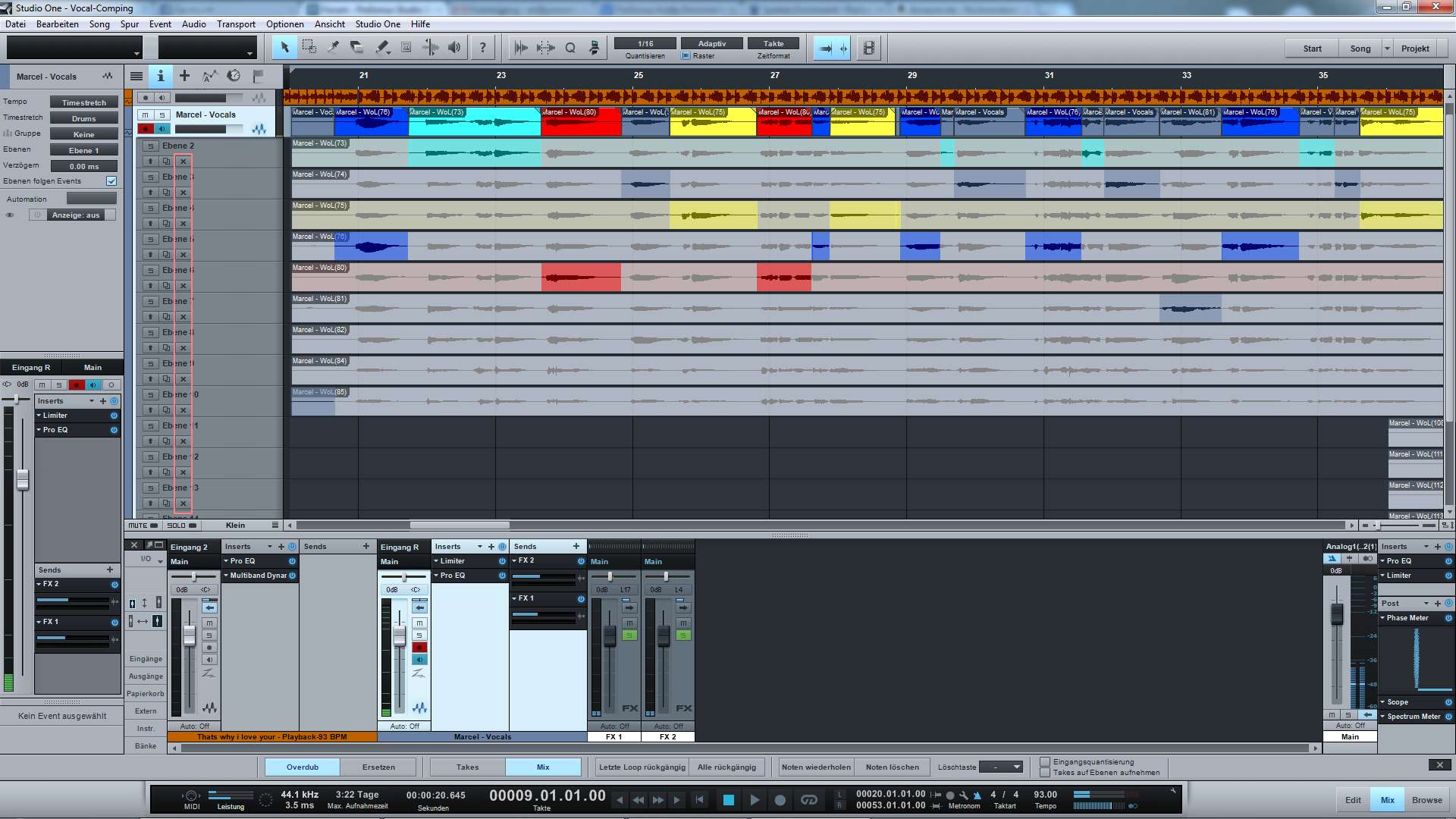
Task: Open the track list hamburger icon
Action: tap(136, 76)
